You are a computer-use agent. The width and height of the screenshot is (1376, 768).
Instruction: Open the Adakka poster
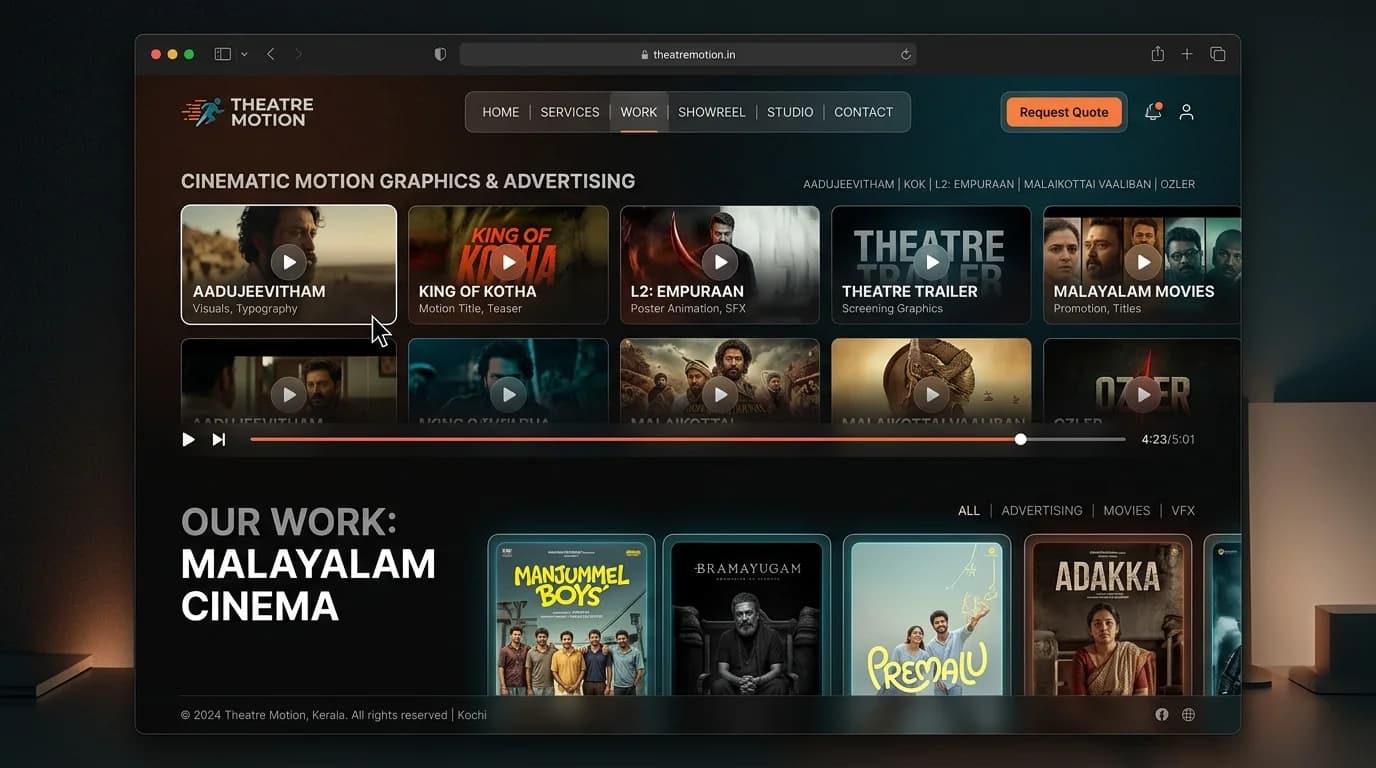tap(1108, 615)
